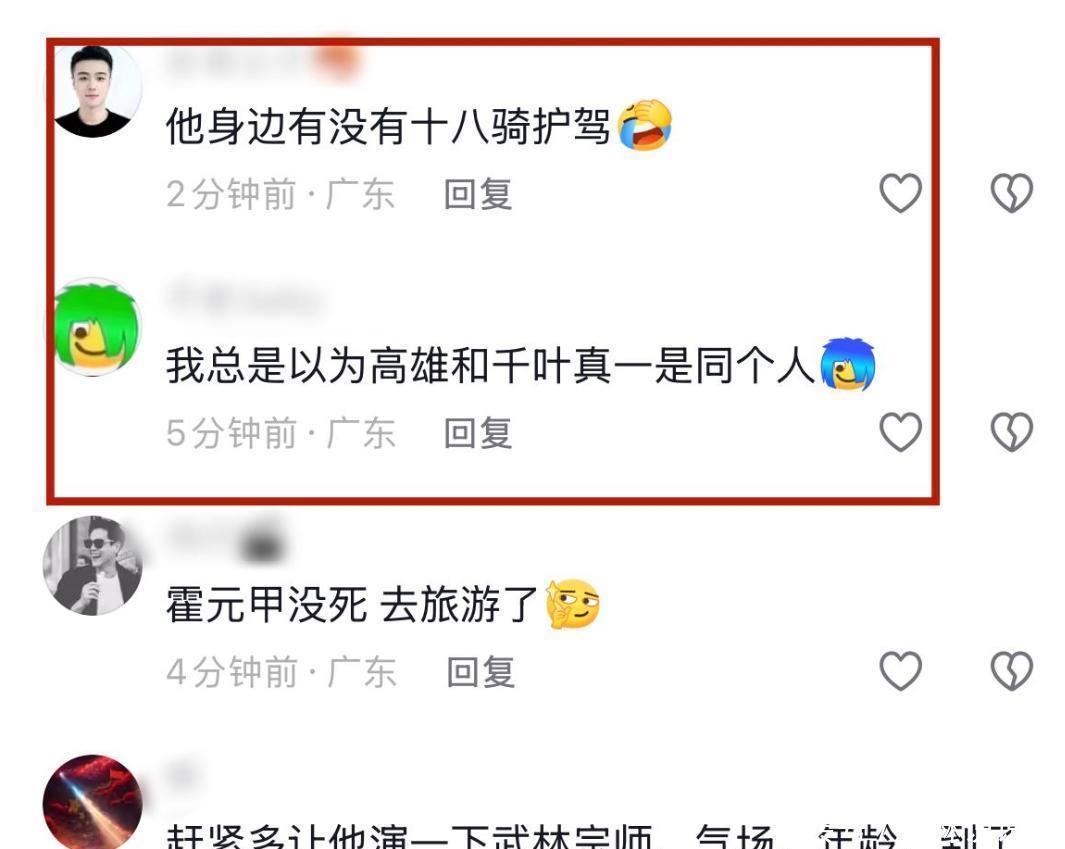Like the 高雄和千叶真一 comment
The height and width of the screenshot is (849, 1065).
tap(901, 432)
